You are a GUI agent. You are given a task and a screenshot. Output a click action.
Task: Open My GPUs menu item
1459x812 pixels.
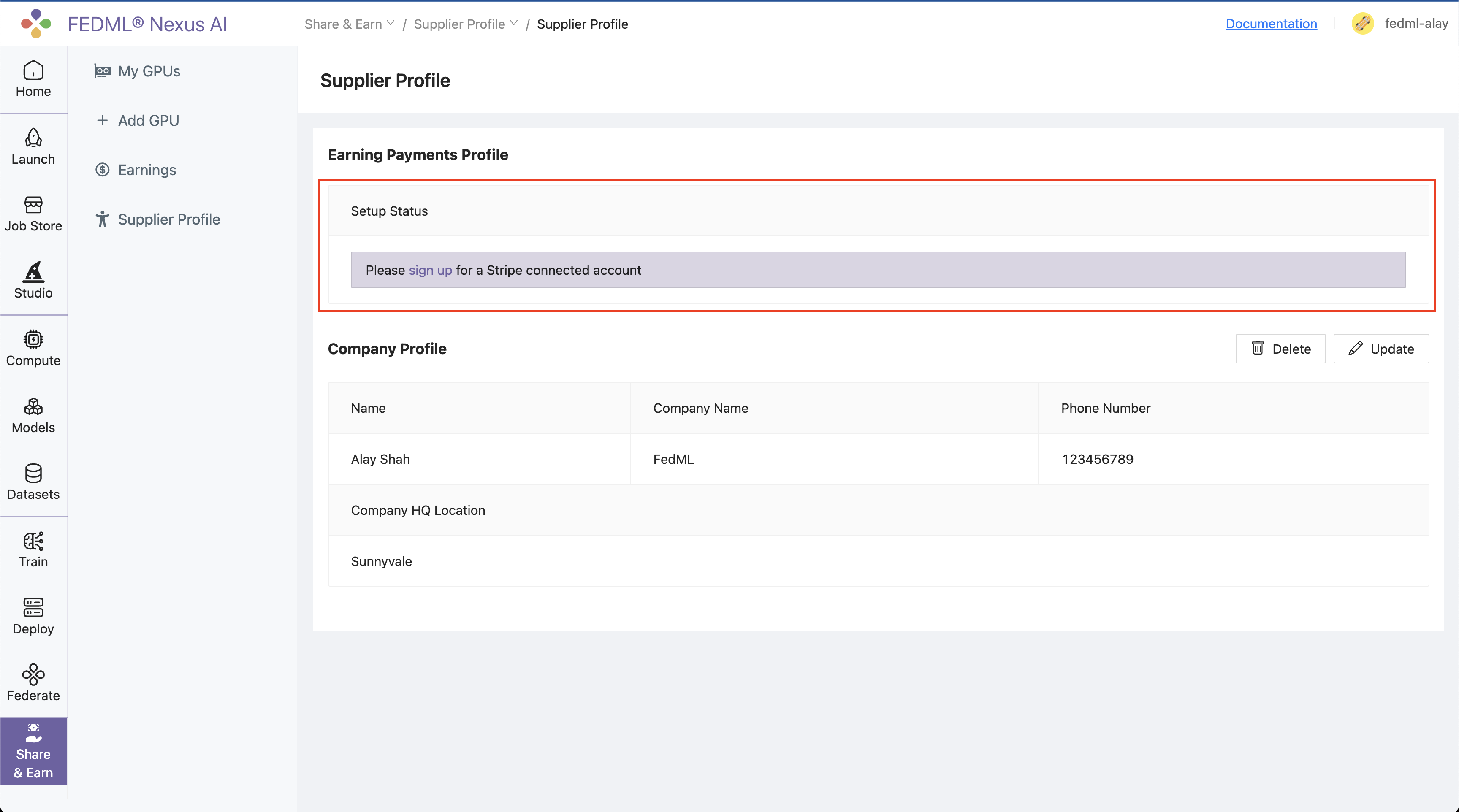click(149, 71)
